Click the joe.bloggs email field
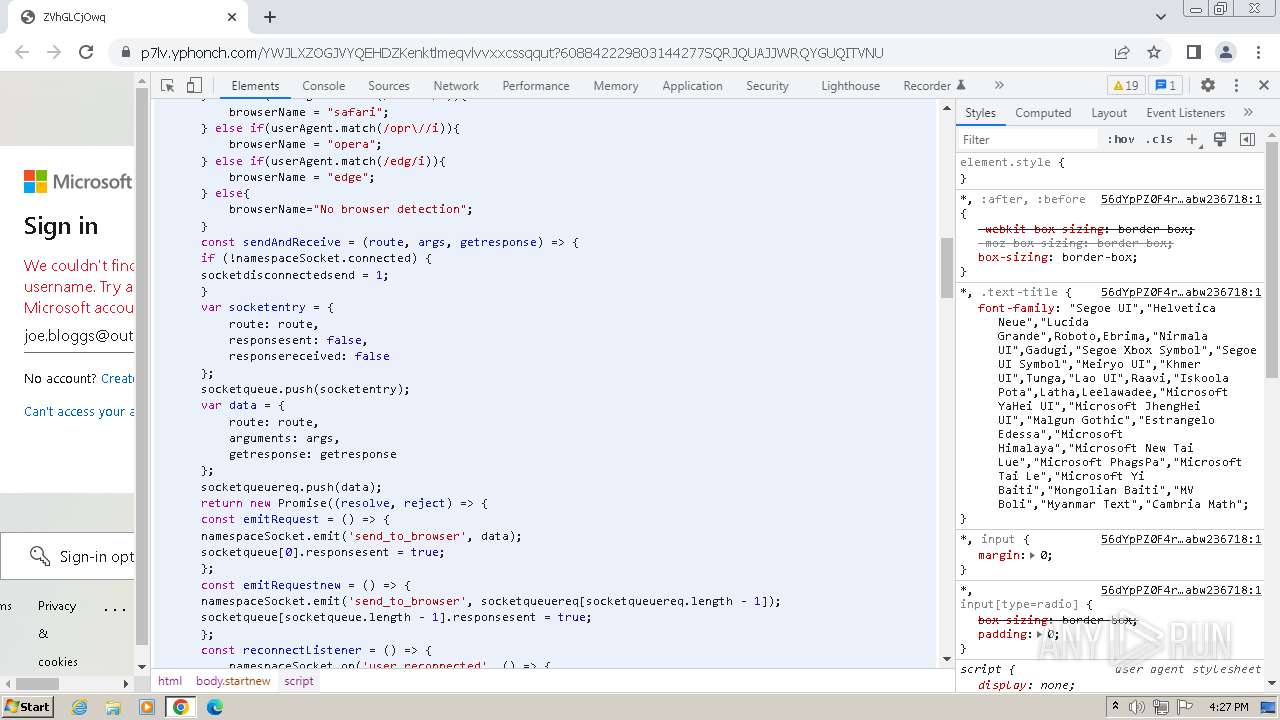The height and width of the screenshot is (720, 1280). click(78, 336)
